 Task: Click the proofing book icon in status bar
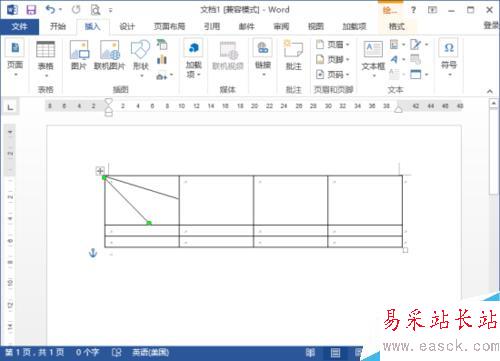click(116, 352)
